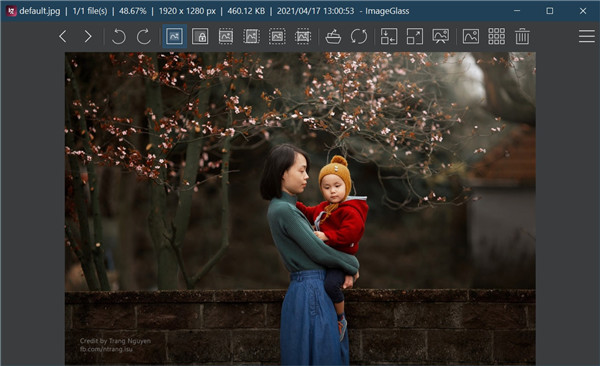Enter full screen with the expand arrow icon
600x366 pixels.
point(415,37)
